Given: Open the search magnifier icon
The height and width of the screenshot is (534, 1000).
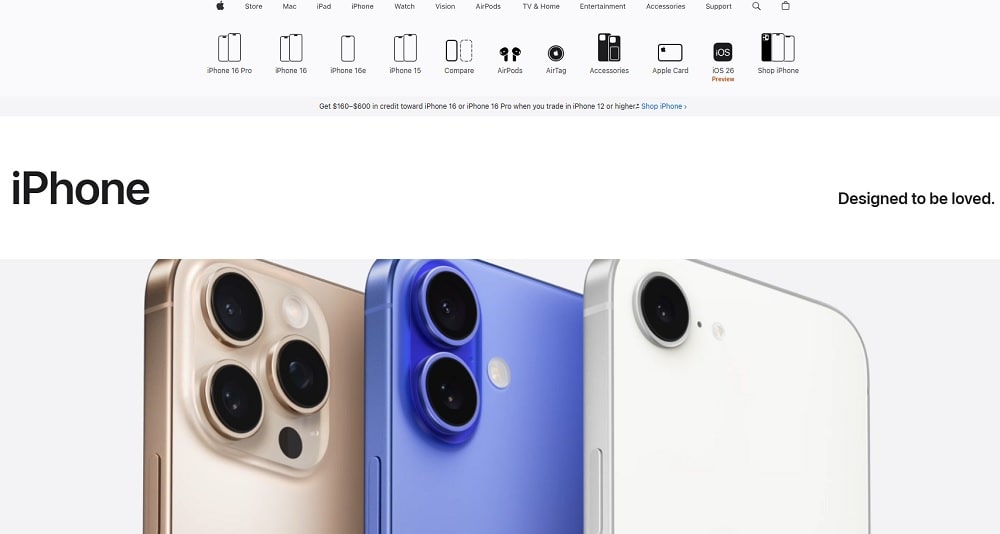Looking at the screenshot, I should [756, 6].
